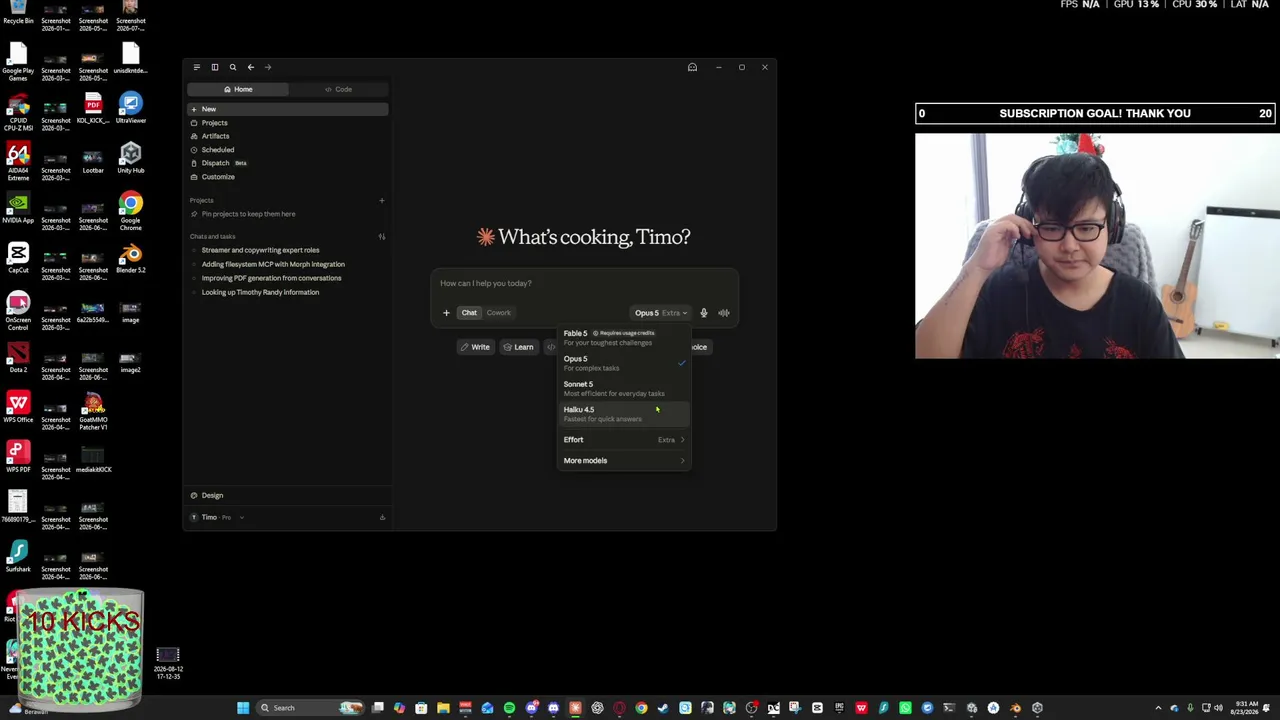Image resolution: width=1280 pixels, height=720 pixels.
Task: Go forward with the right arrow
Action: [x=268, y=67]
